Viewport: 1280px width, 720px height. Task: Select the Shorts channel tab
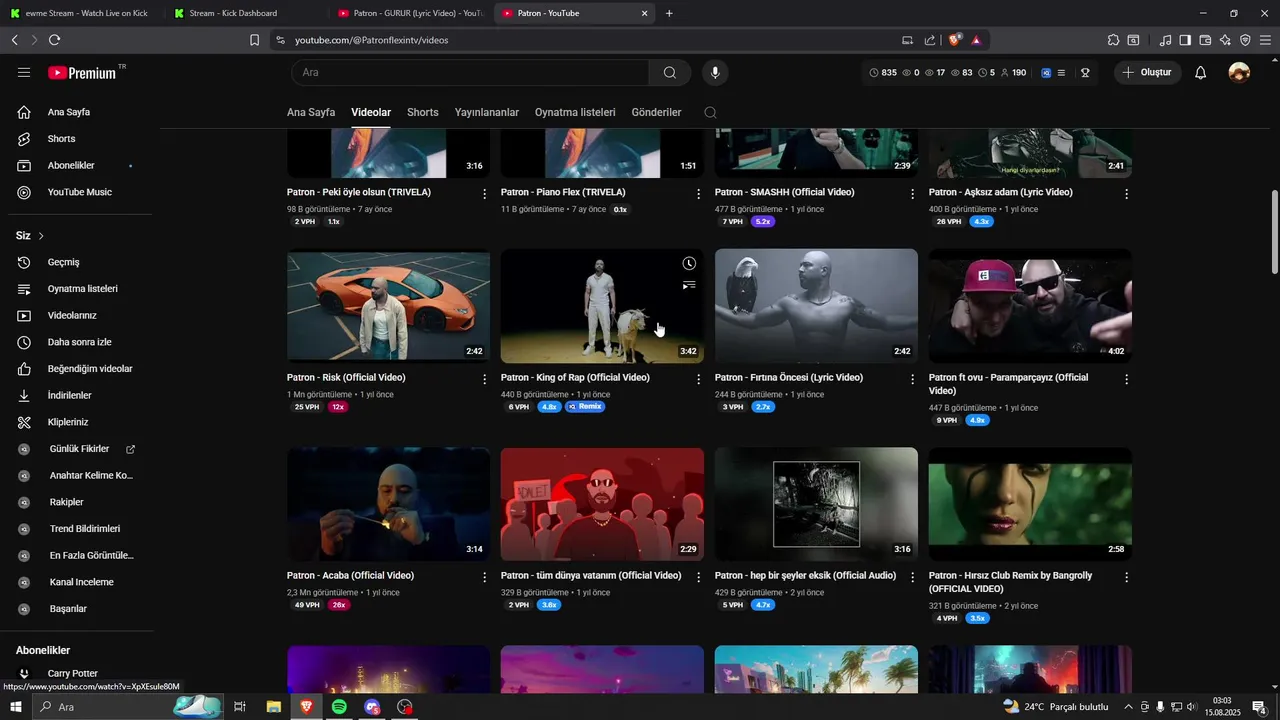click(x=423, y=113)
